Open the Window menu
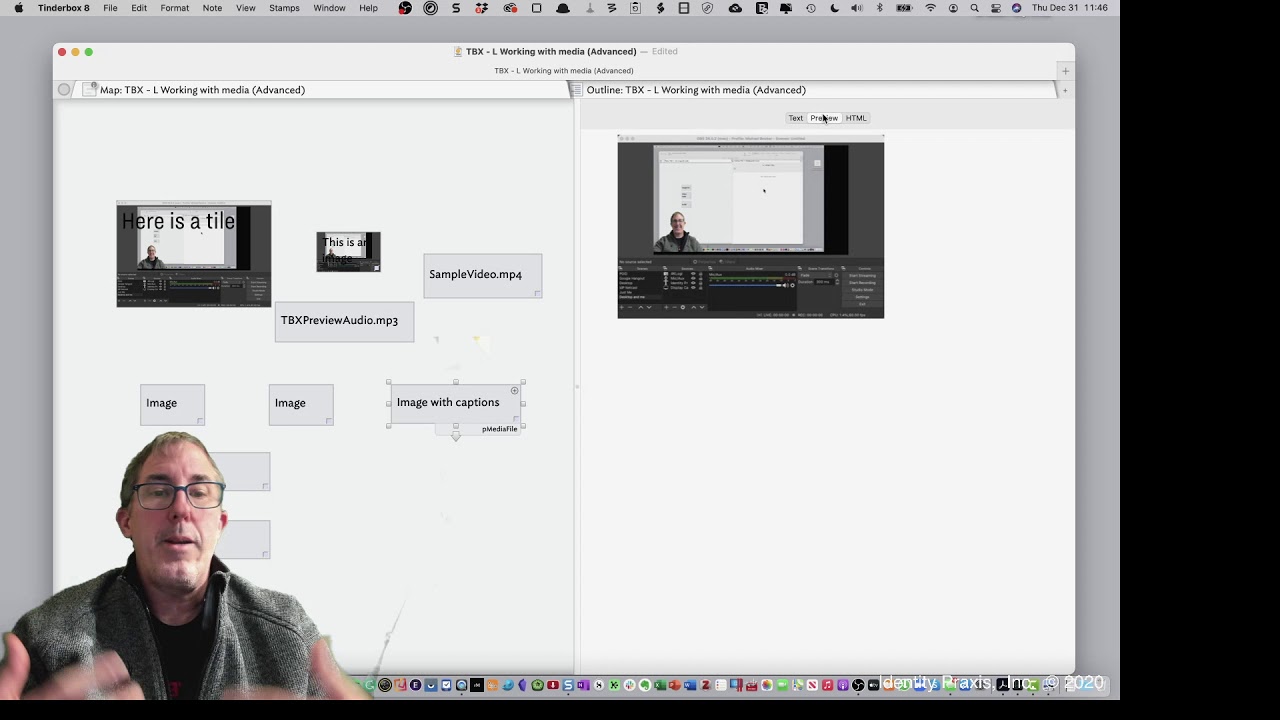 click(x=329, y=8)
